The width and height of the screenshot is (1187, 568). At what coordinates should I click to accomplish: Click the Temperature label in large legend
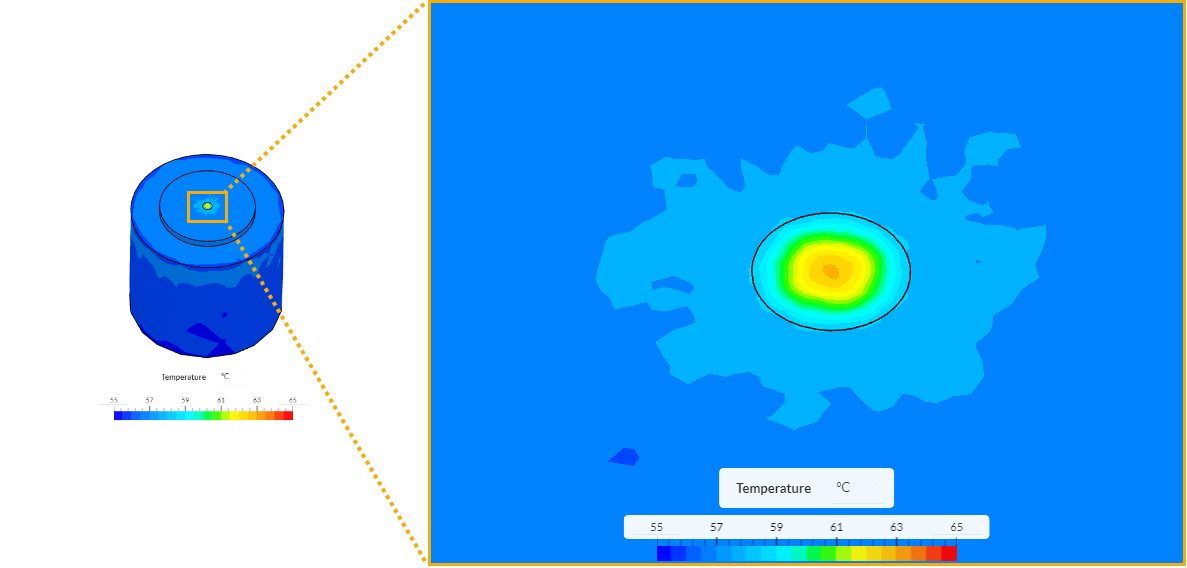[x=773, y=488]
